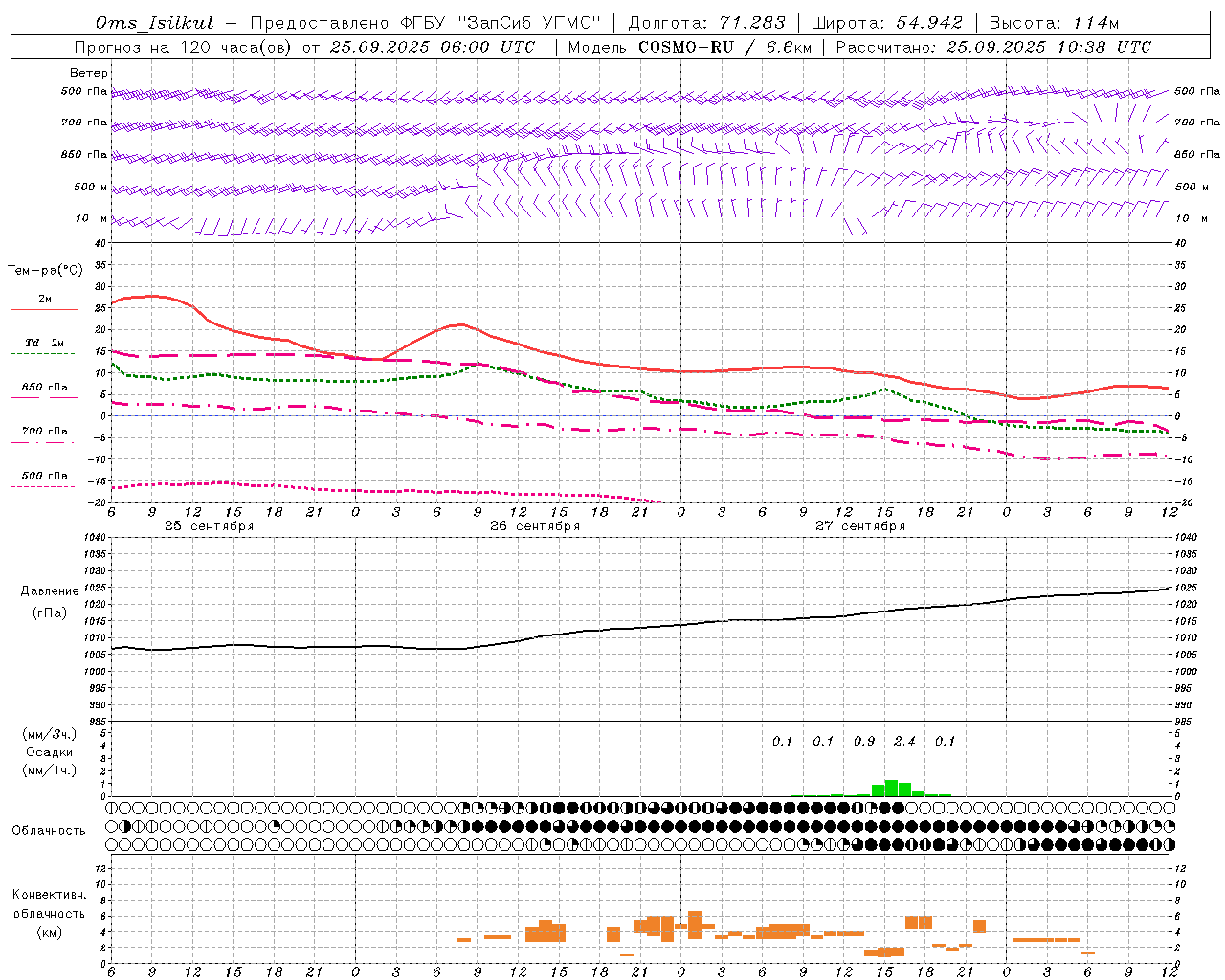Select the (гПа) pressure unit label
The height and width of the screenshot is (980, 1225).
(x=50, y=612)
